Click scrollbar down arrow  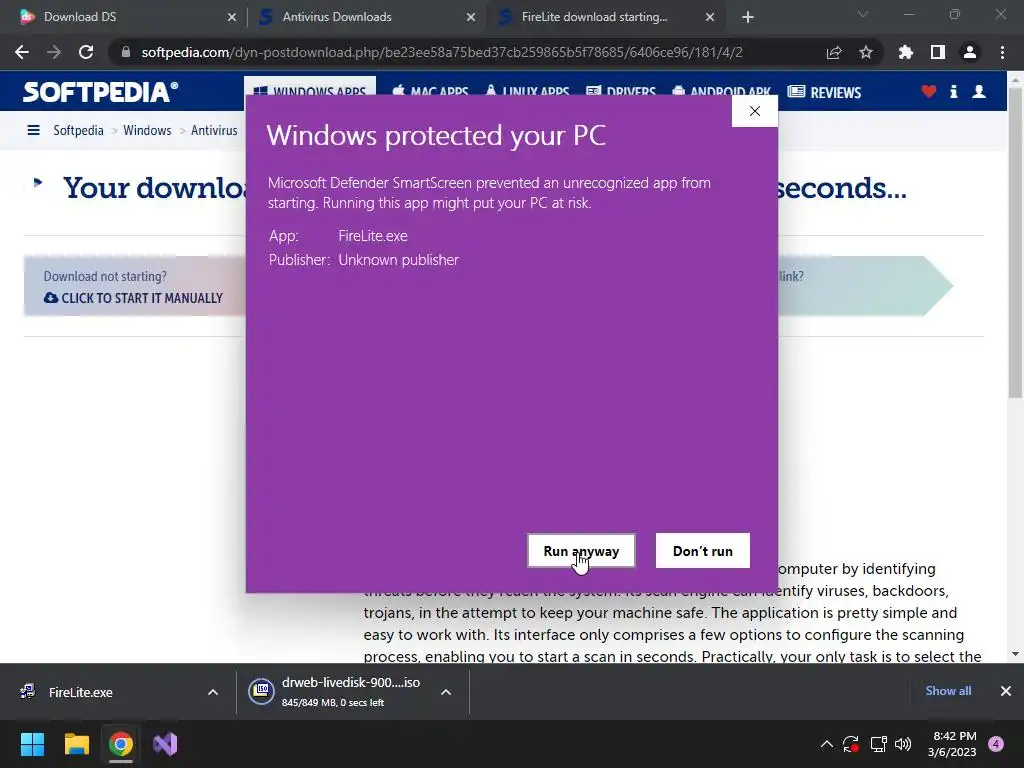point(1015,654)
